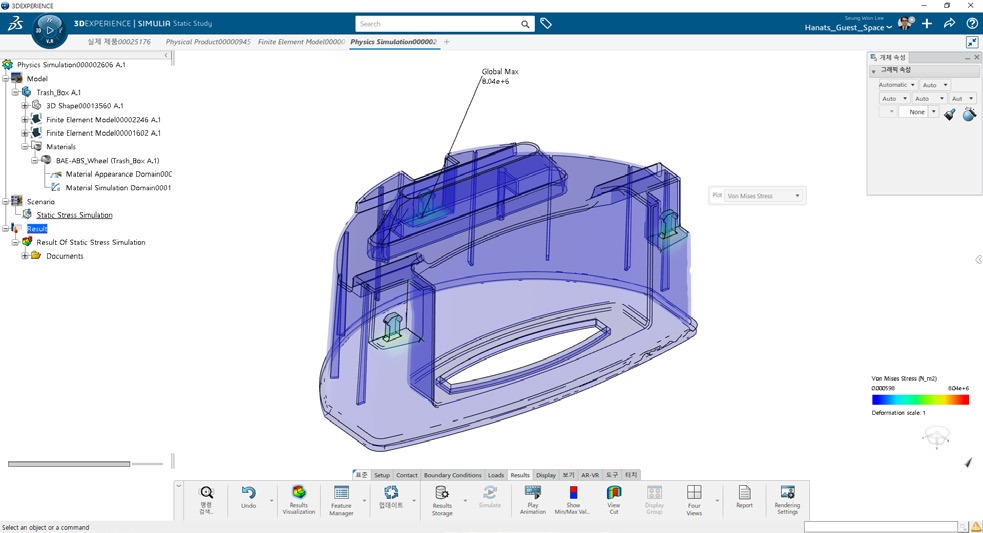Open Results Visualization tool
The height and width of the screenshot is (533, 983).
[298, 497]
